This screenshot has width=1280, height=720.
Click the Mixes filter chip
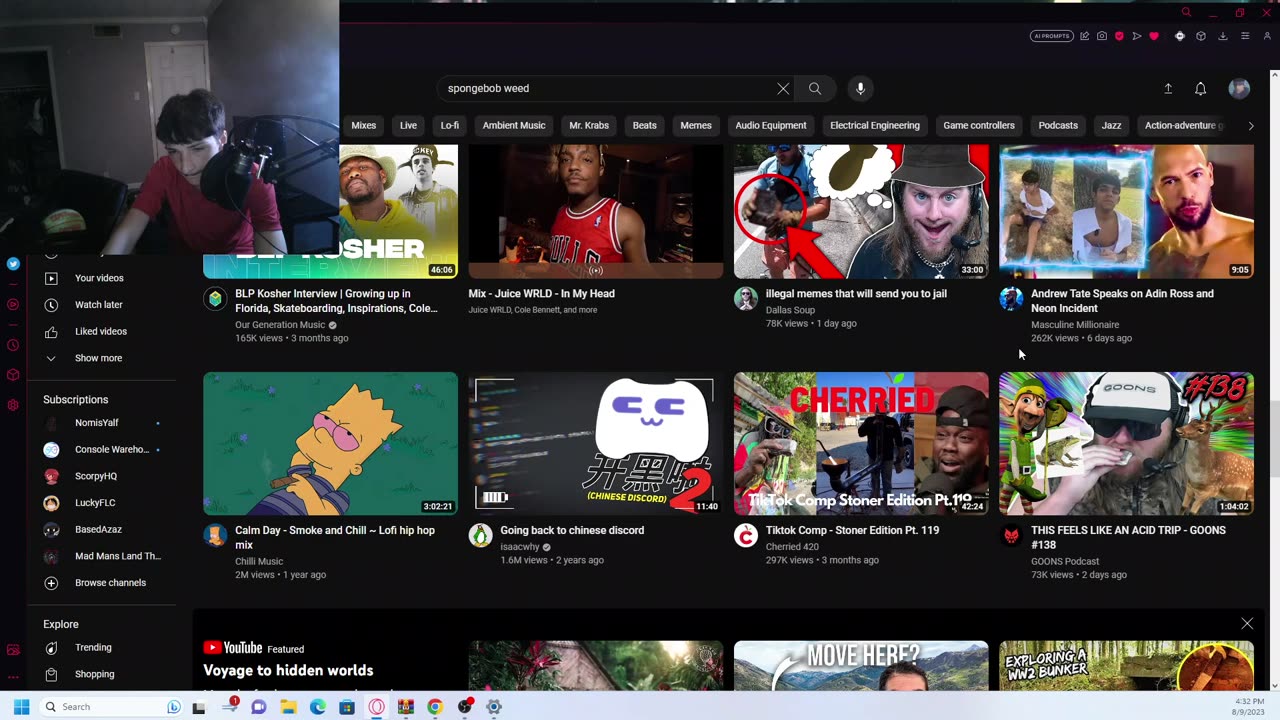364,125
